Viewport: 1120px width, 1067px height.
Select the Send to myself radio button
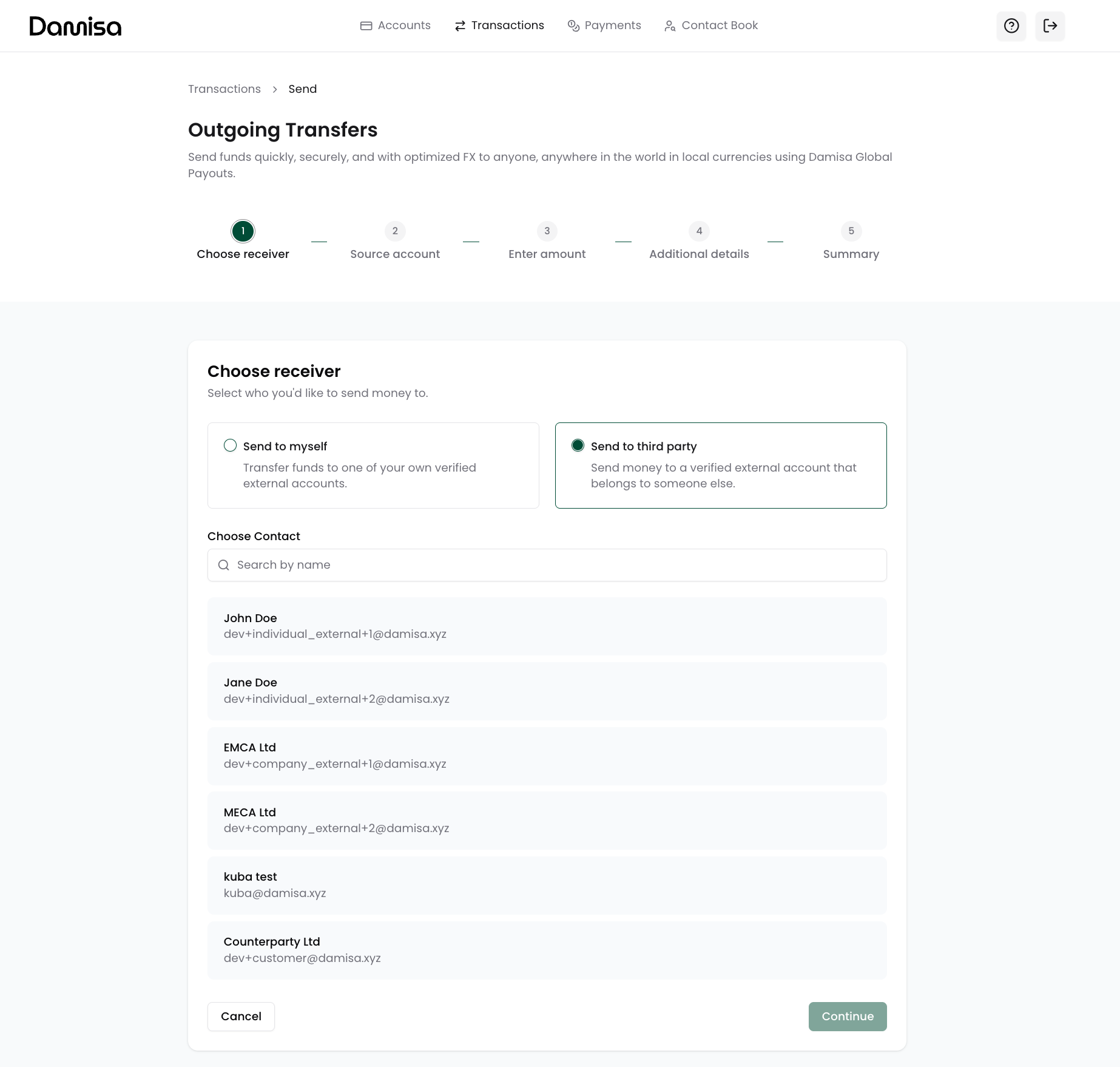[231, 446]
